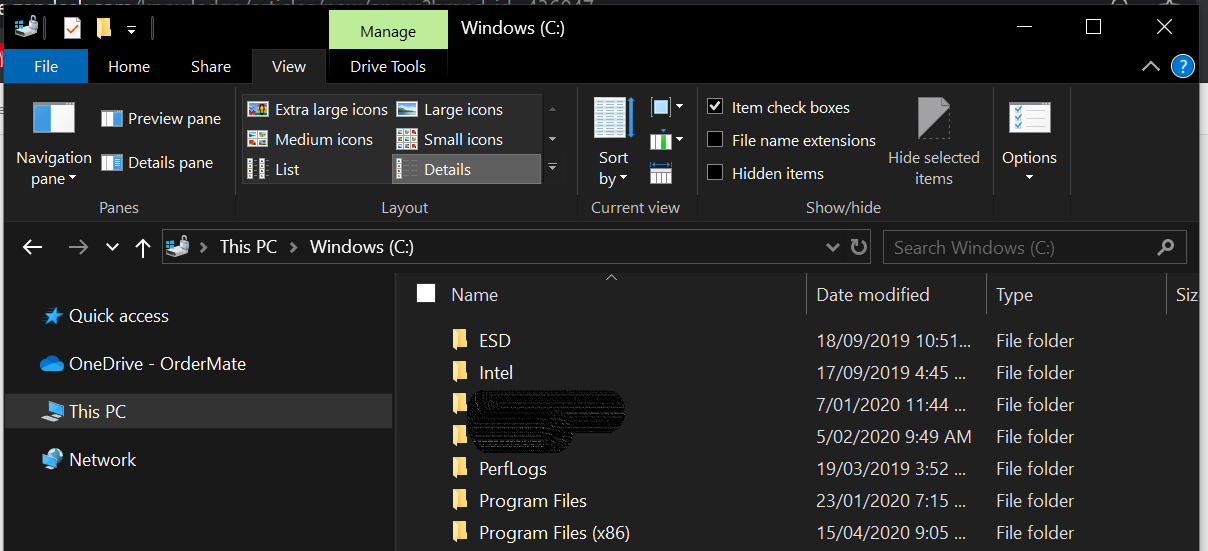
Task: Switch to the Share ribbon tab
Action: click(211, 67)
